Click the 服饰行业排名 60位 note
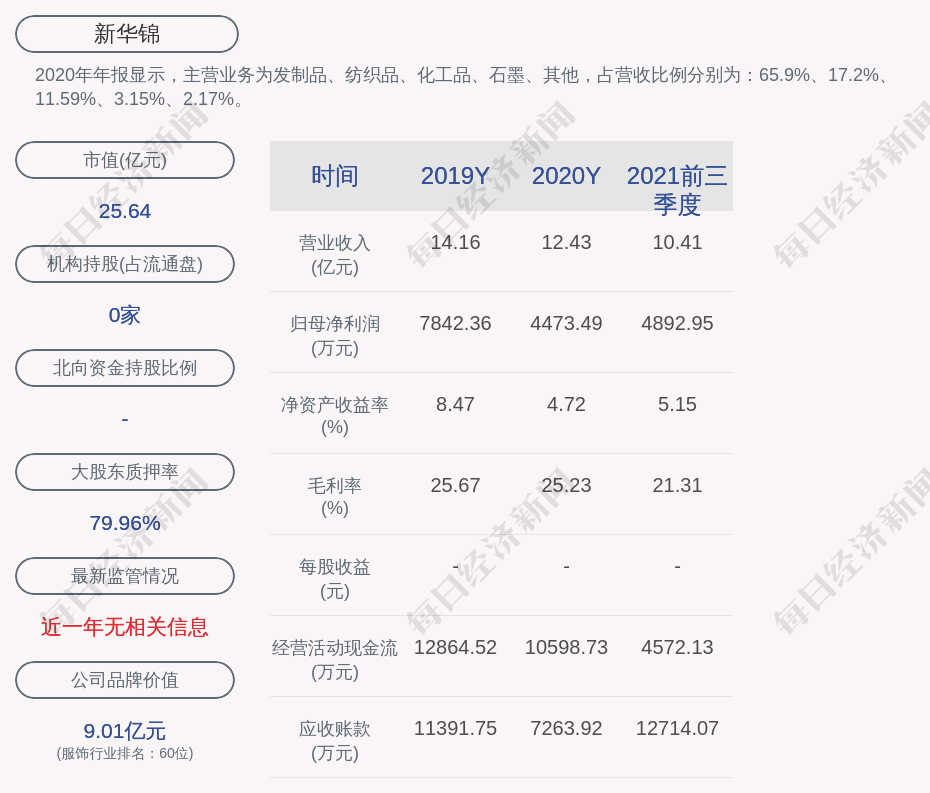The width and height of the screenshot is (930, 793). [125, 754]
